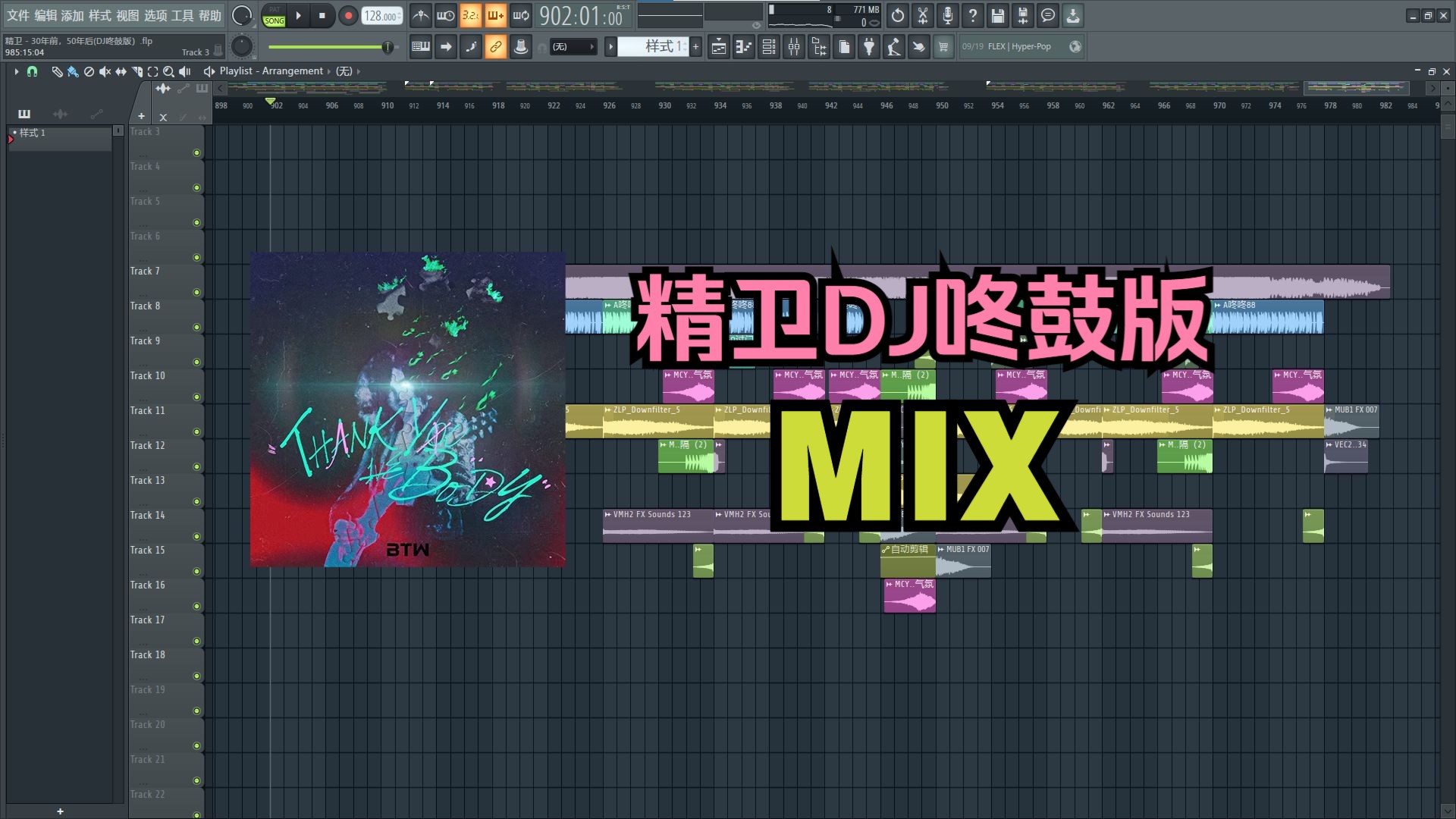1456x819 pixels.
Task: Start playback with the play button
Action: pyautogui.click(x=298, y=15)
